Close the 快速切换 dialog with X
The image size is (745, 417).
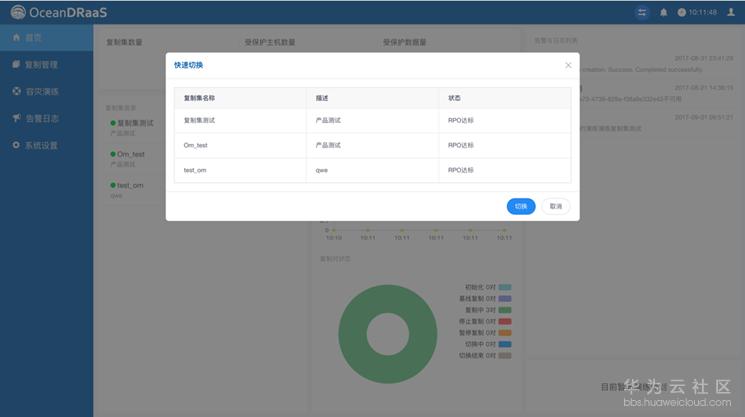coord(568,65)
